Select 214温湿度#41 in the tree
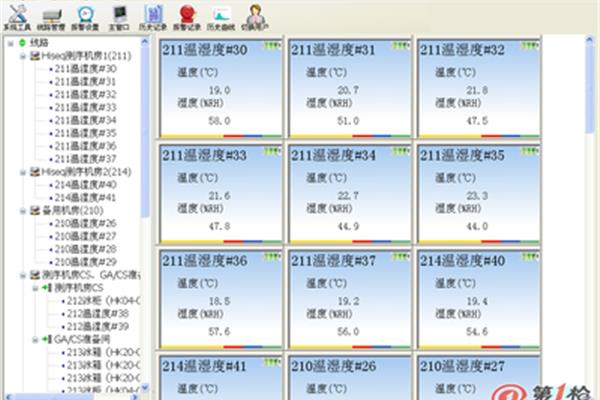 85,198
